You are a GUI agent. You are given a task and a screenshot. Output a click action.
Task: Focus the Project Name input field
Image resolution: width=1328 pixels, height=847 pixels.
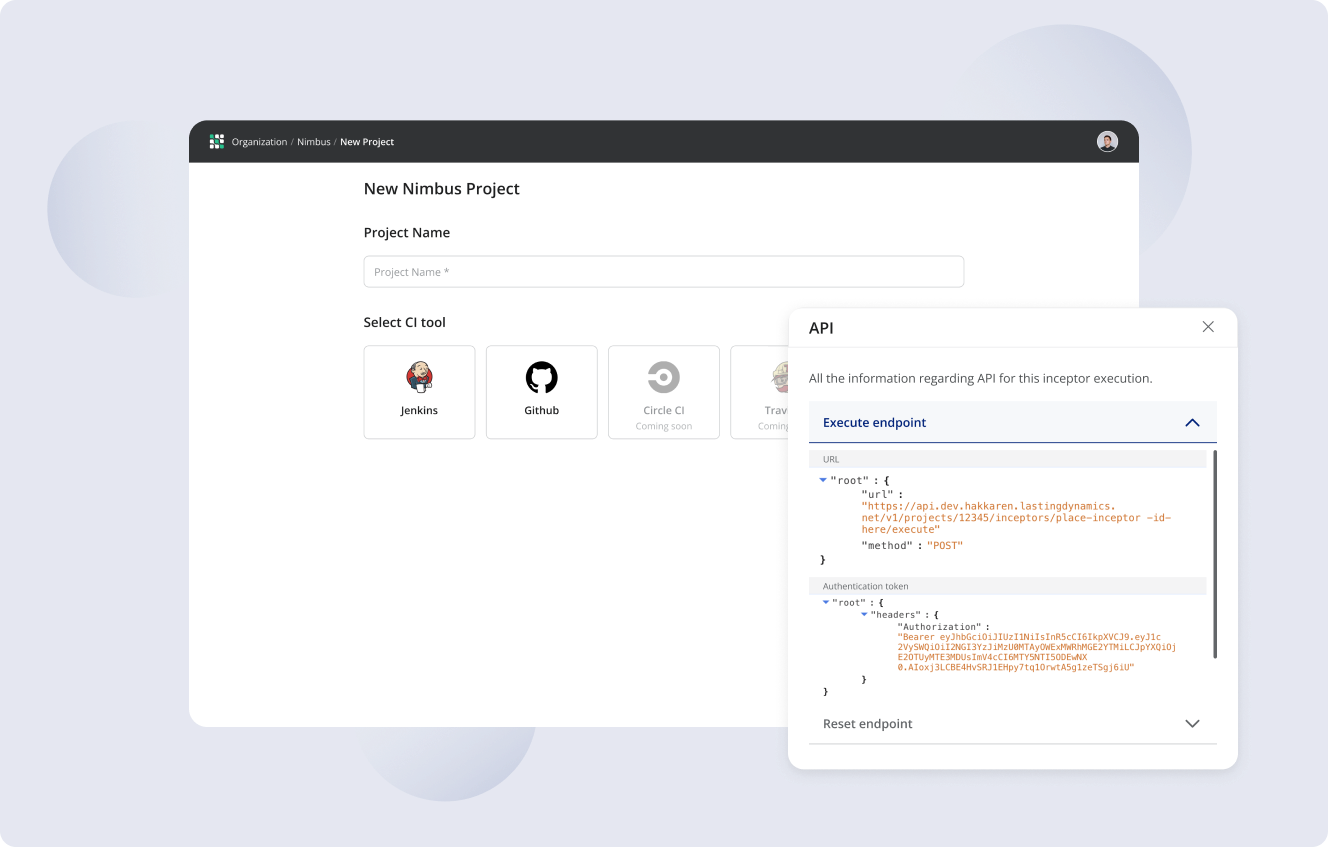click(663, 272)
